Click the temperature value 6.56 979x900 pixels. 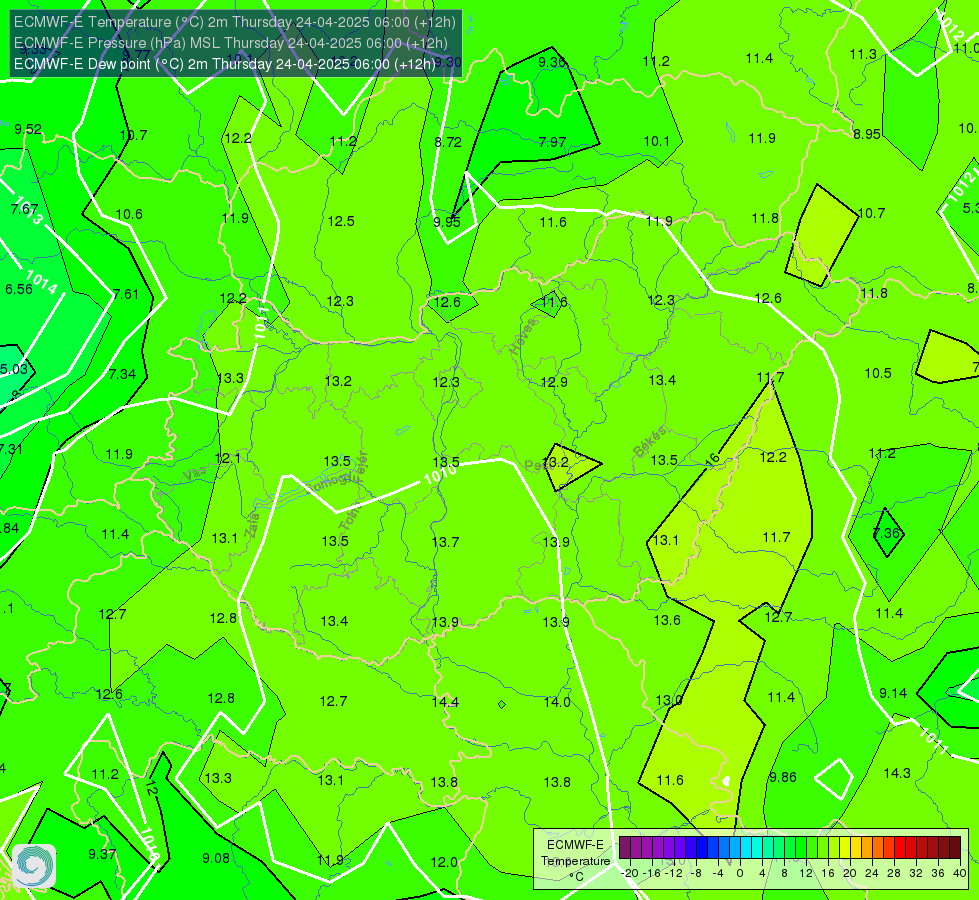coord(19,289)
